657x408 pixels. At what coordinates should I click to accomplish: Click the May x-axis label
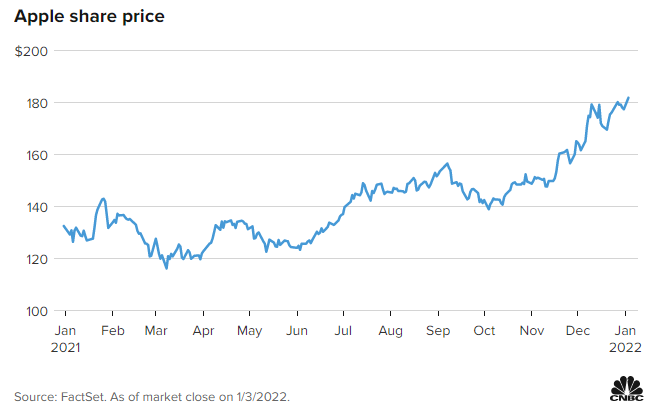click(x=249, y=330)
